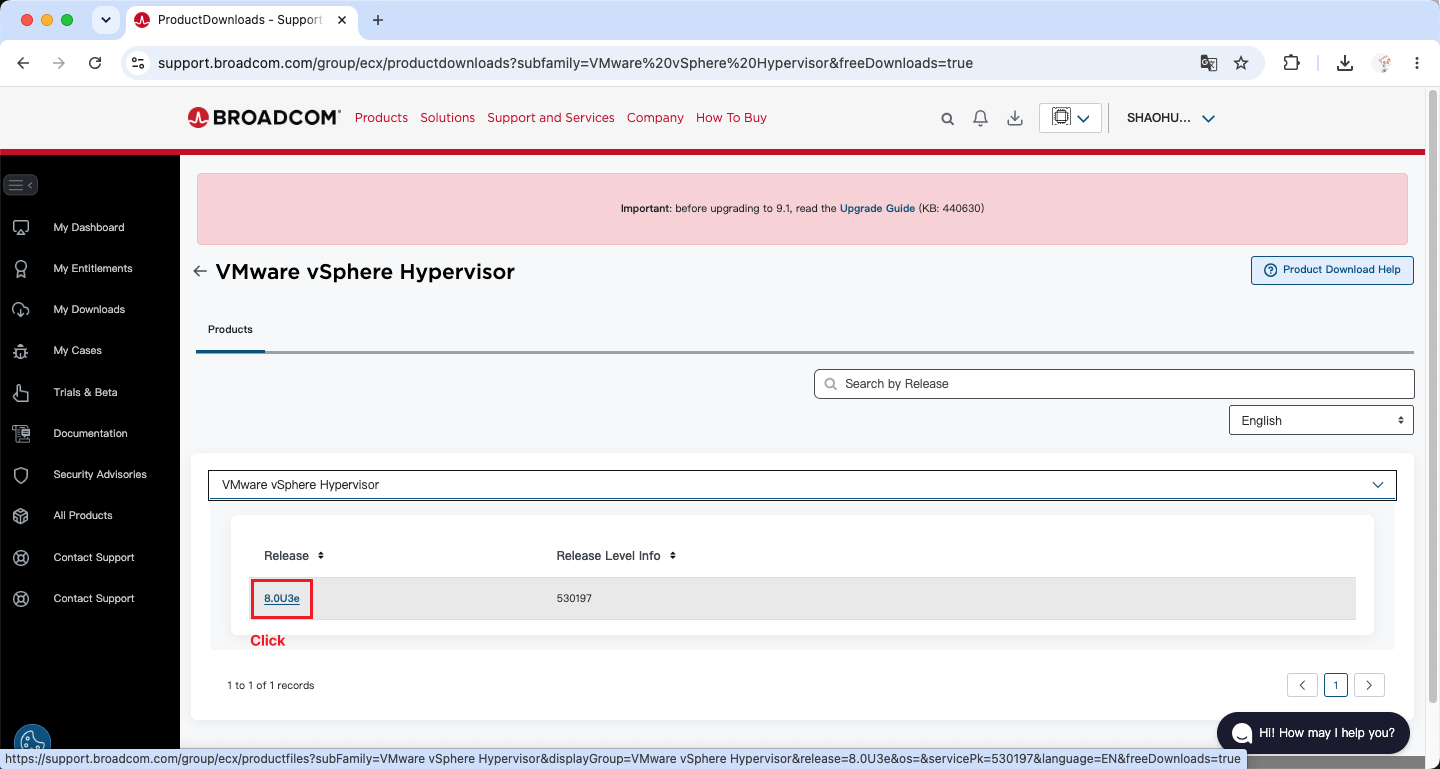Open the Company top menu
Screen dimensions: 1440x769
point(655,118)
